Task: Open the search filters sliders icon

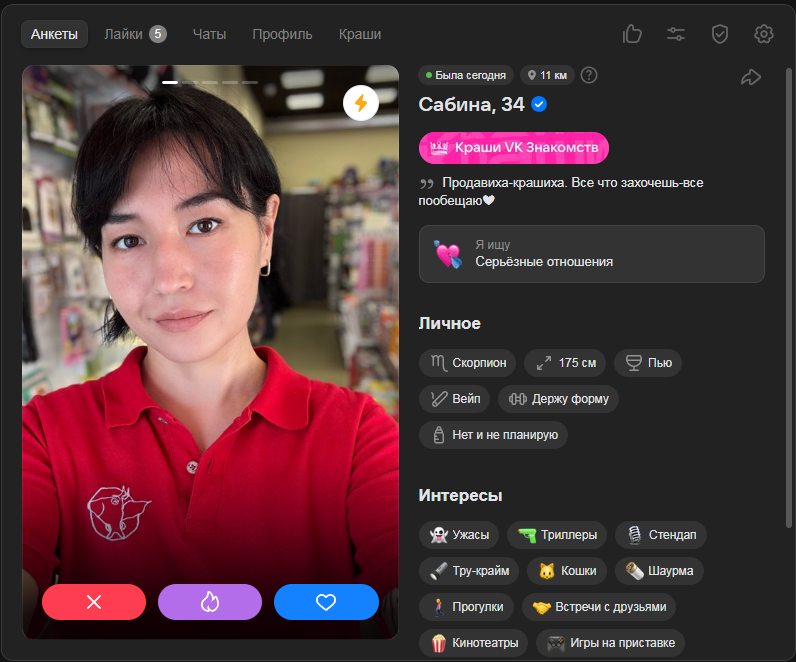Action: (676, 34)
